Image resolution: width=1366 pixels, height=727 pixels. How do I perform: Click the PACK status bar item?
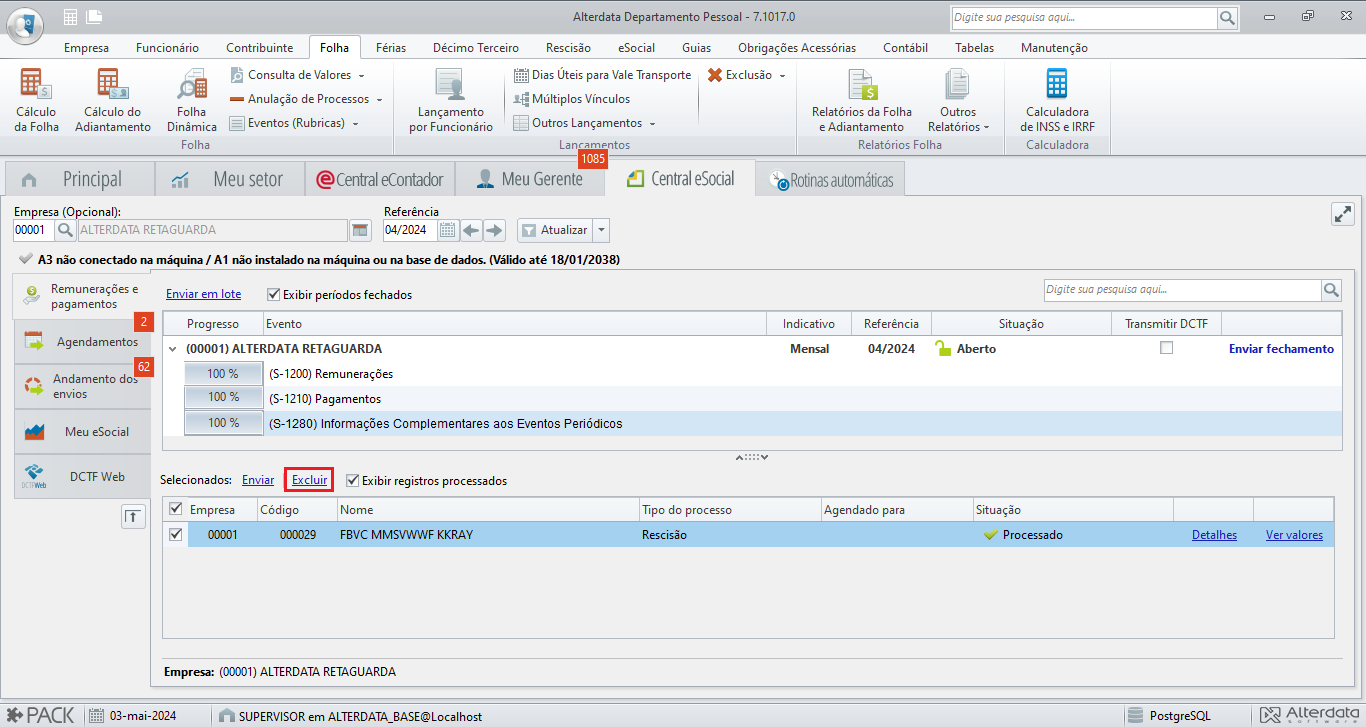40,716
